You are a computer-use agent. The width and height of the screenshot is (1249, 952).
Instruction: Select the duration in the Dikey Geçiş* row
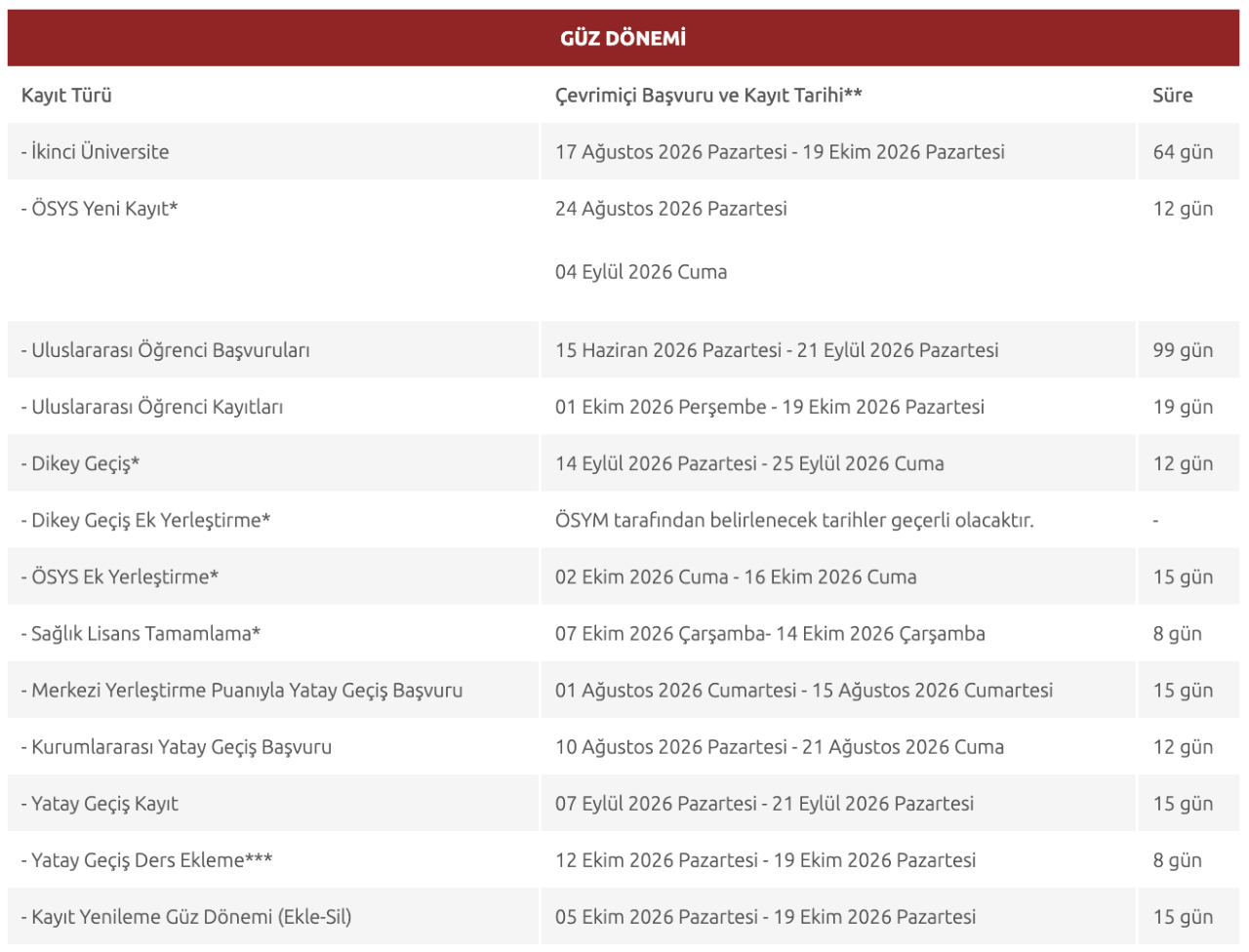[x=1183, y=463]
